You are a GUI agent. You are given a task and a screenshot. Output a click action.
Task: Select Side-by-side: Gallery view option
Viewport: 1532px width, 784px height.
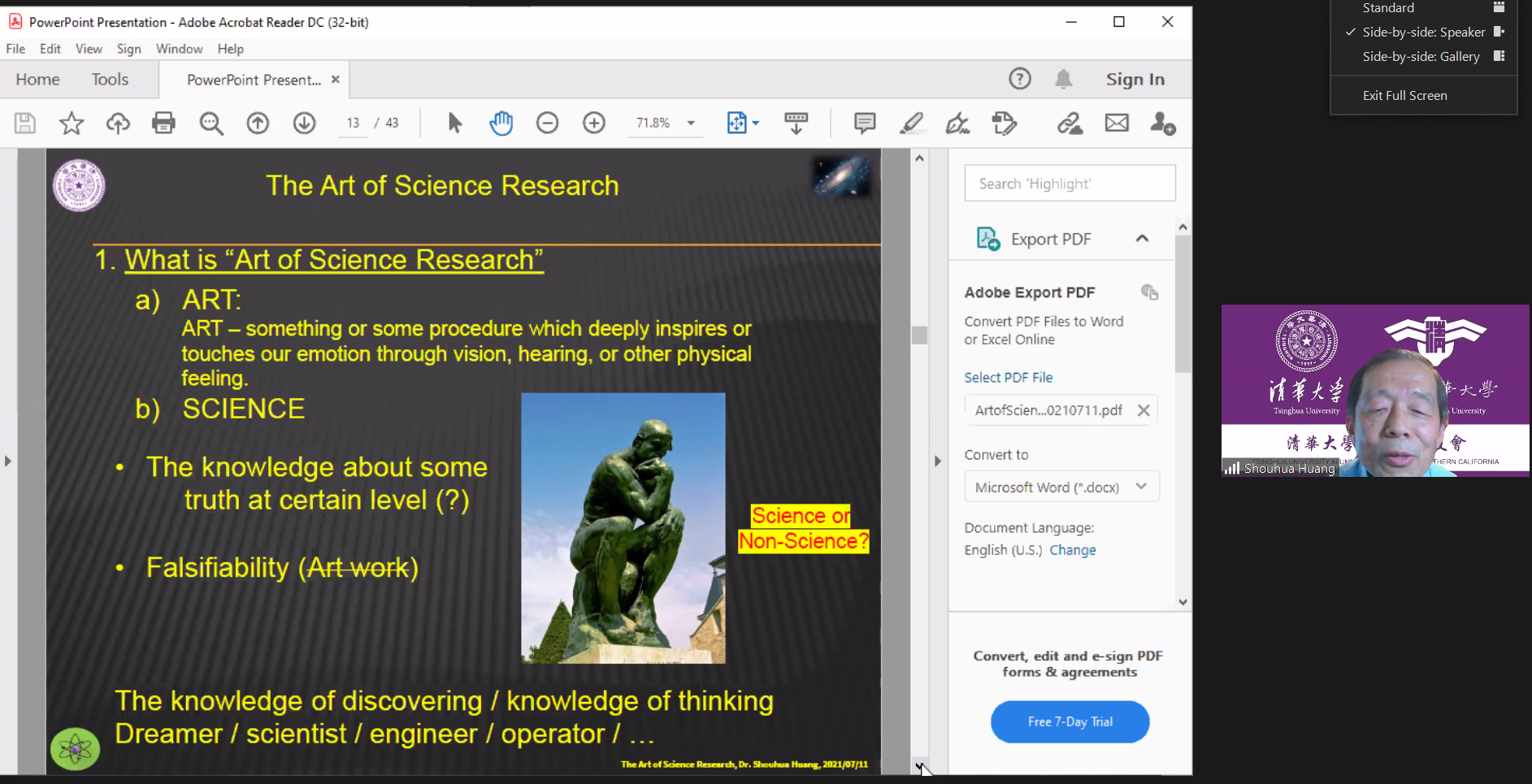pos(1423,57)
